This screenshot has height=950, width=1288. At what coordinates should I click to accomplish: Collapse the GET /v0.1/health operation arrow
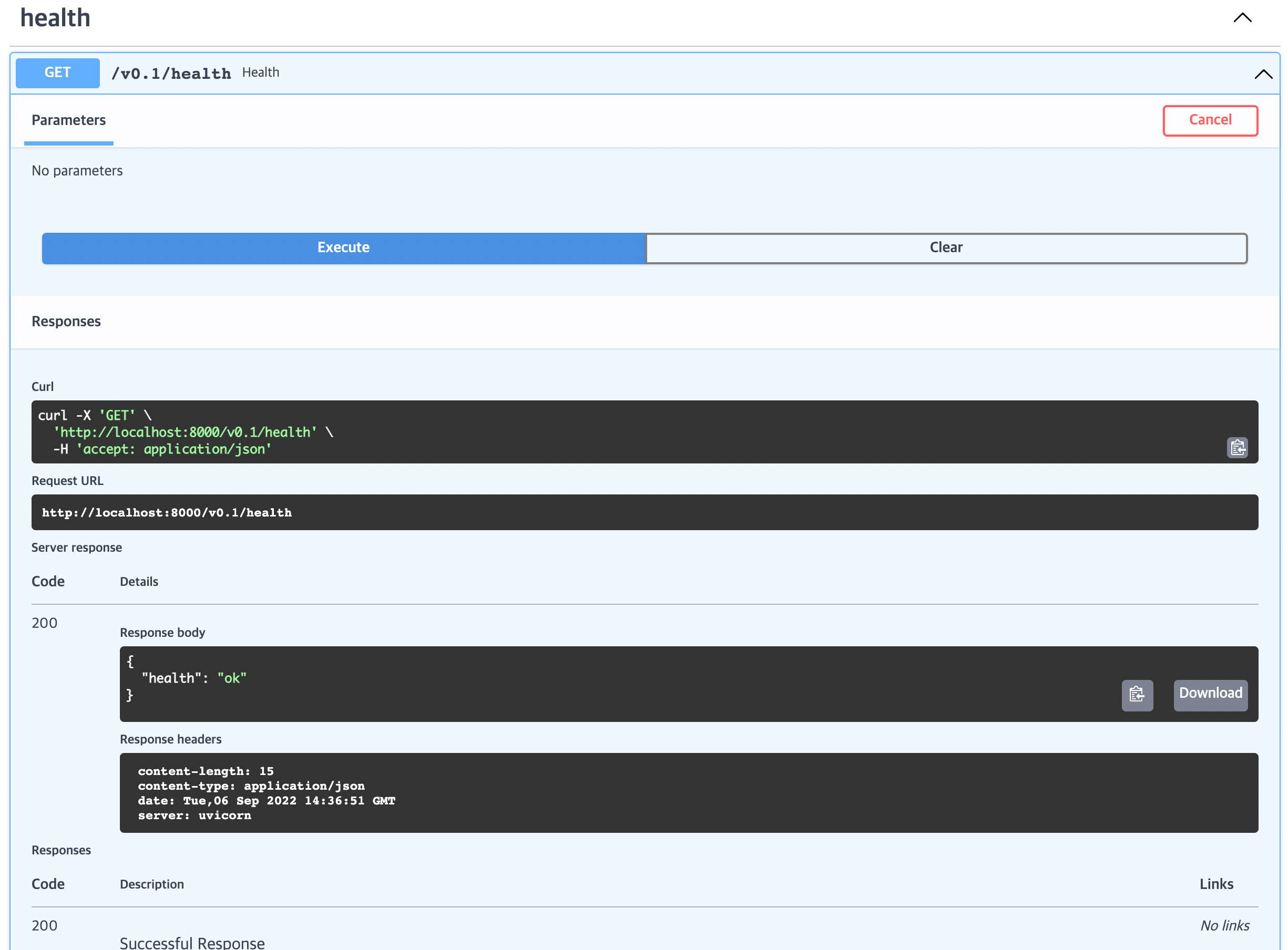point(1263,74)
